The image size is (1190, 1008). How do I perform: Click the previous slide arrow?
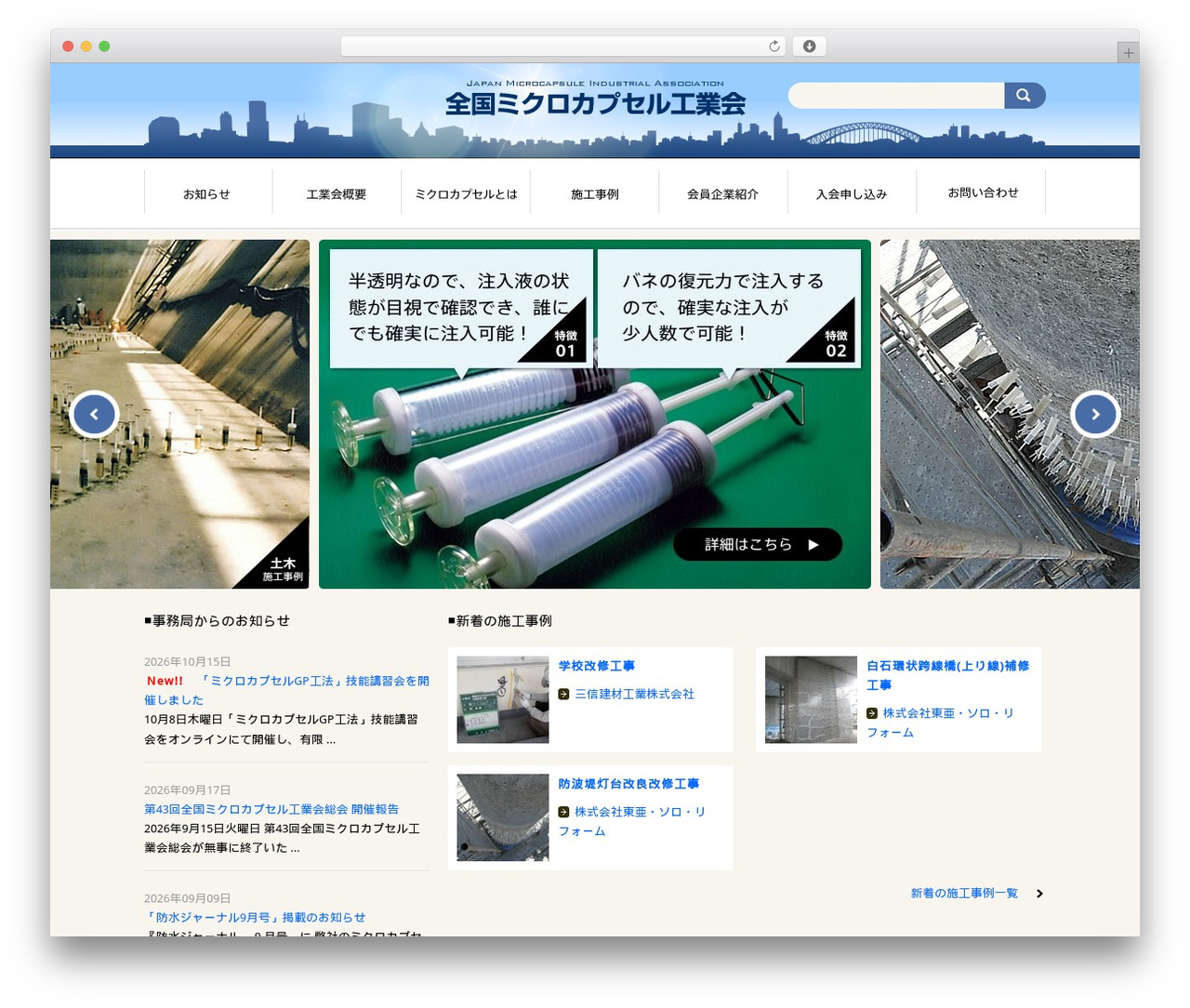click(94, 415)
